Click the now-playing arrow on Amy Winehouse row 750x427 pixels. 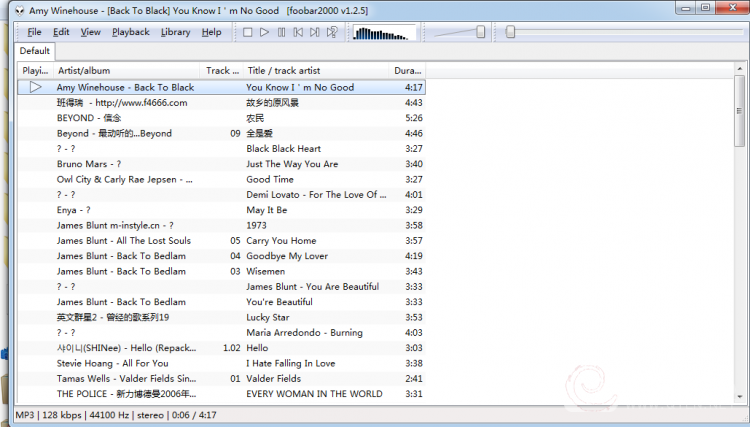click(36, 87)
